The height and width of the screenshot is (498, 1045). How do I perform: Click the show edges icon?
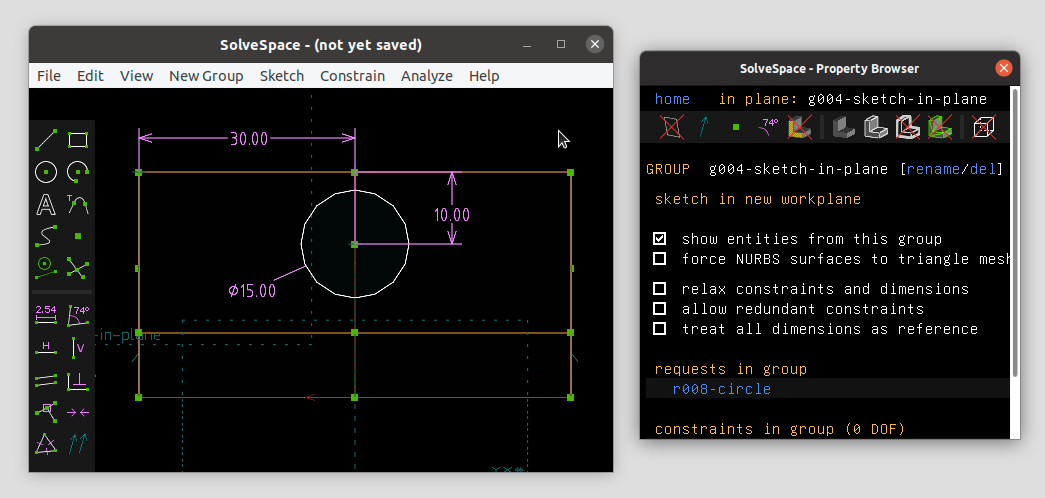tap(876, 127)
